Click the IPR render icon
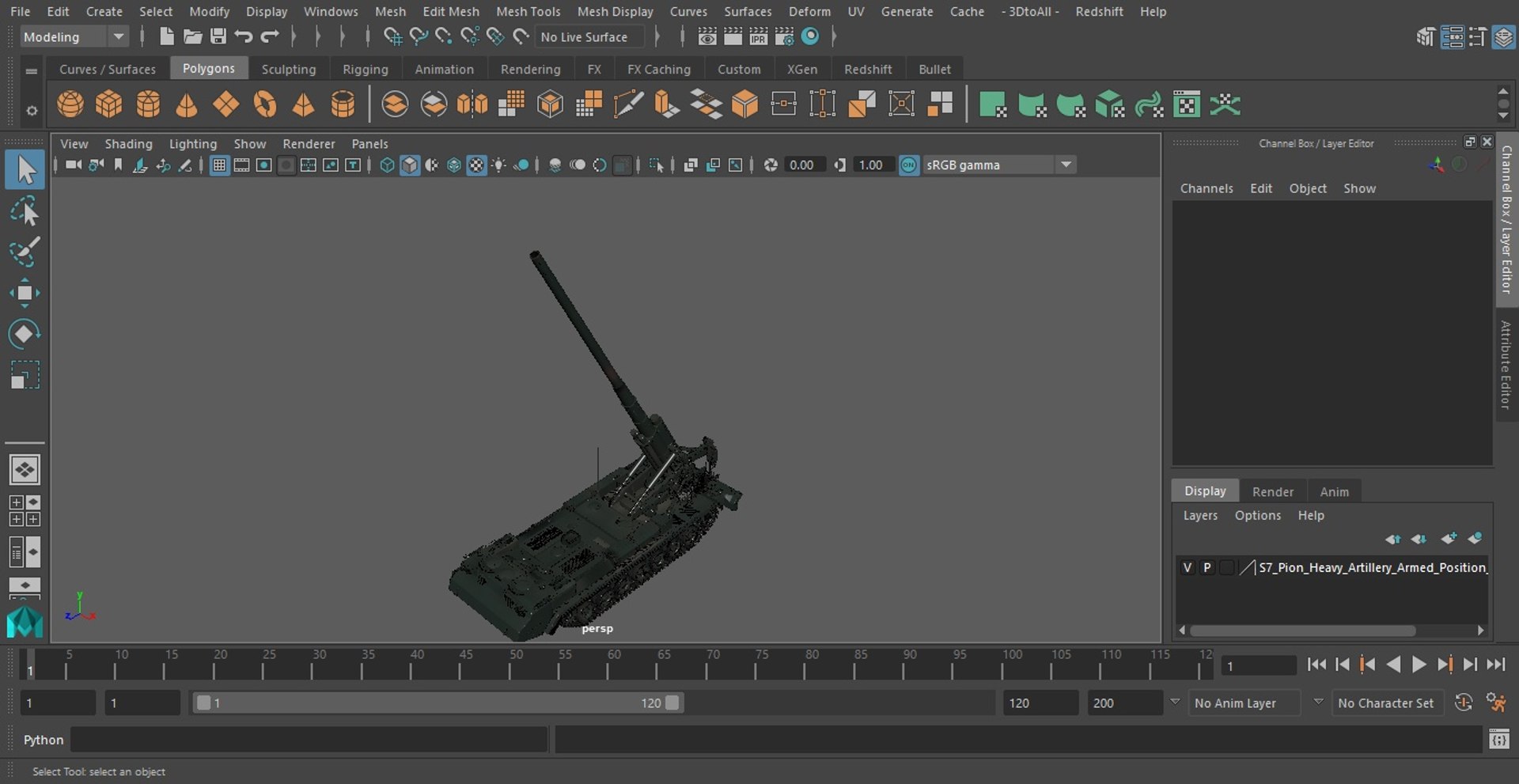Viewport: 1519px width, 784px height. 758,36
